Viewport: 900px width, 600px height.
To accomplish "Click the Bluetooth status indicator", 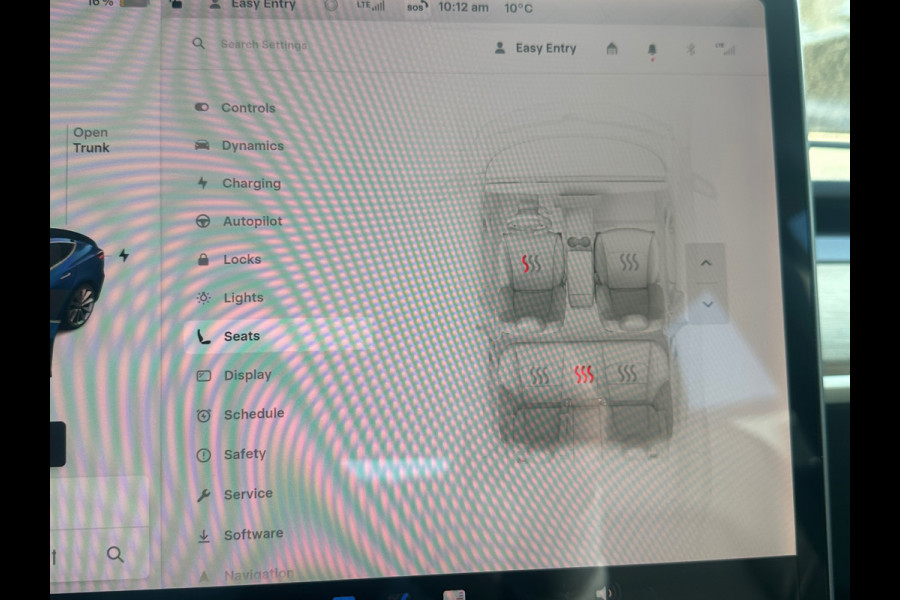I will 691,47.
